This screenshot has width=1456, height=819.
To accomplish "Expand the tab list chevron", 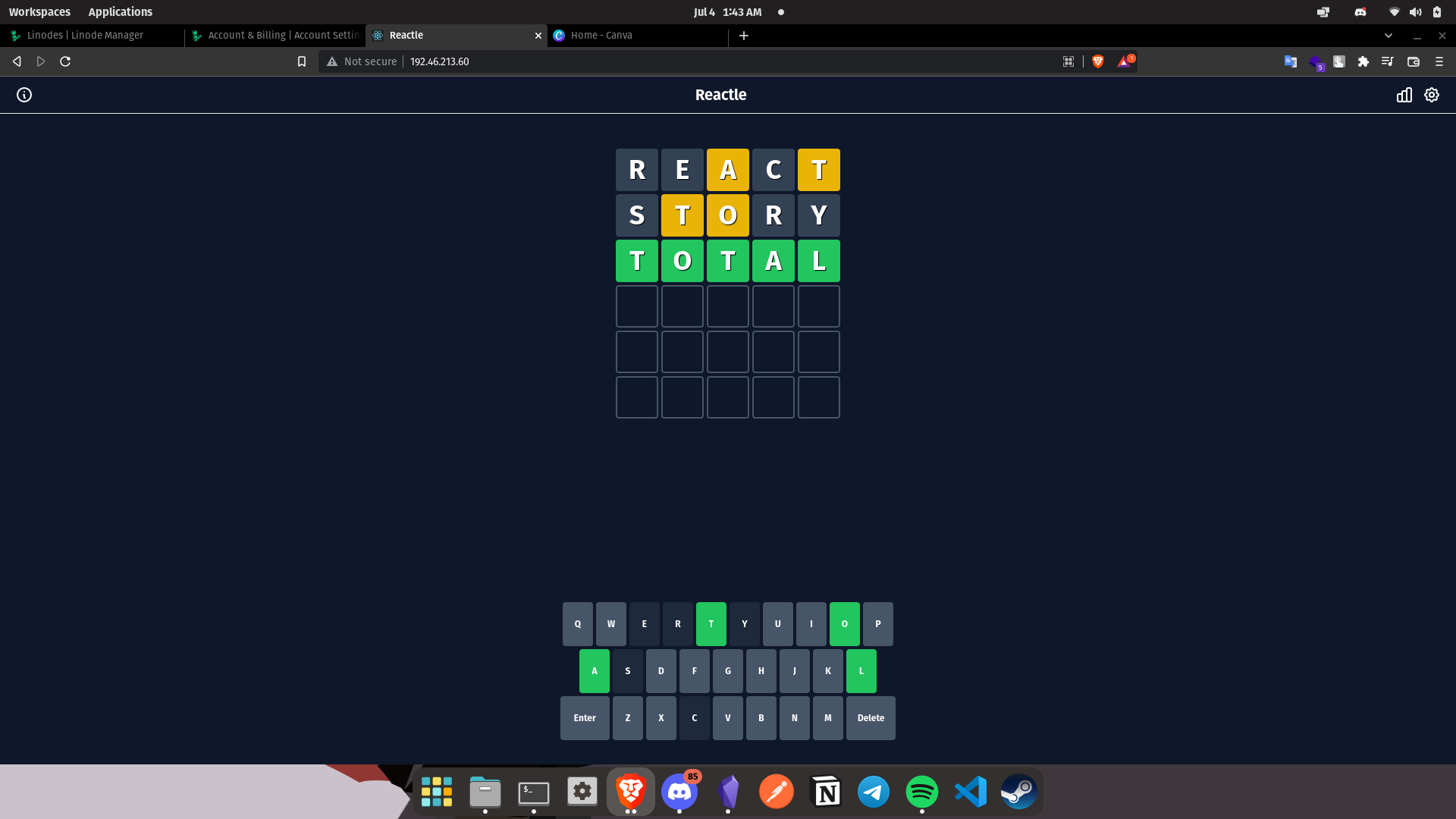I will (1389, 36).
